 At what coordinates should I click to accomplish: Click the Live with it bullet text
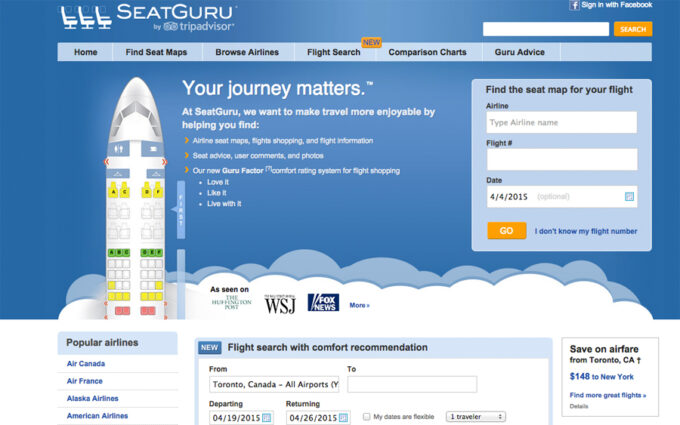pyautogui.click(x=224, y=203)
